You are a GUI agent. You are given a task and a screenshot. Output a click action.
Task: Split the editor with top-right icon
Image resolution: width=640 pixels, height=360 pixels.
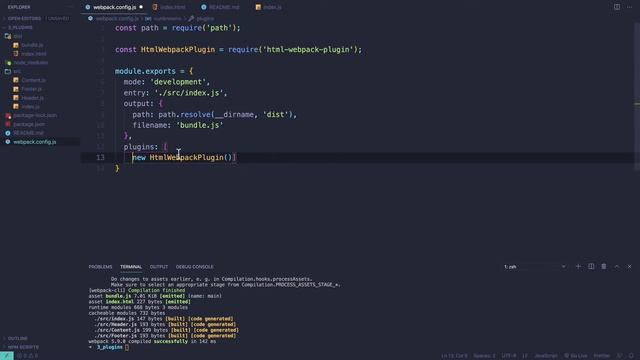(x=617, y=7)
